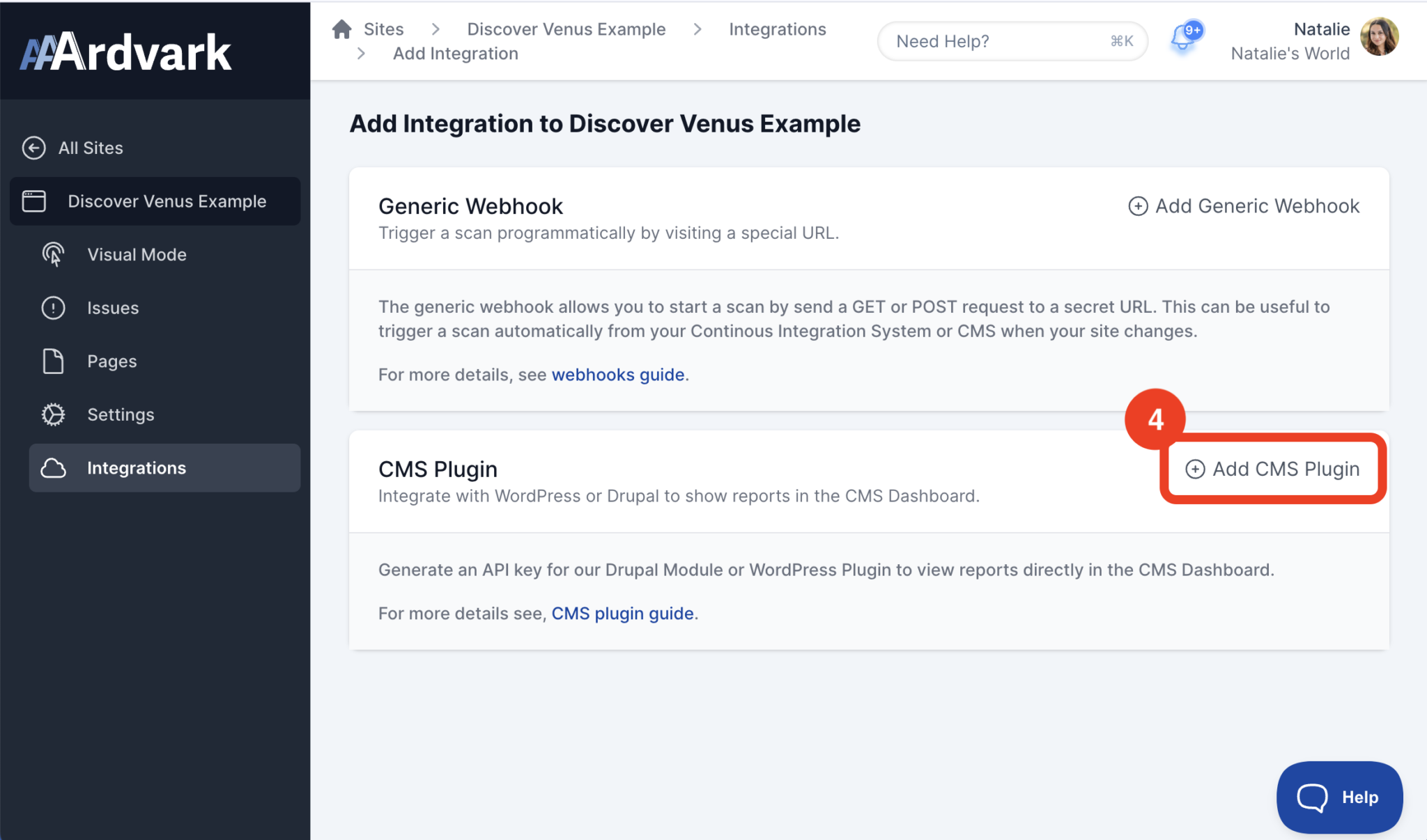Image resolution: width=1427 pixels, height=840 pixels.
Task: Open the Help chat button
Action: 1339,797
